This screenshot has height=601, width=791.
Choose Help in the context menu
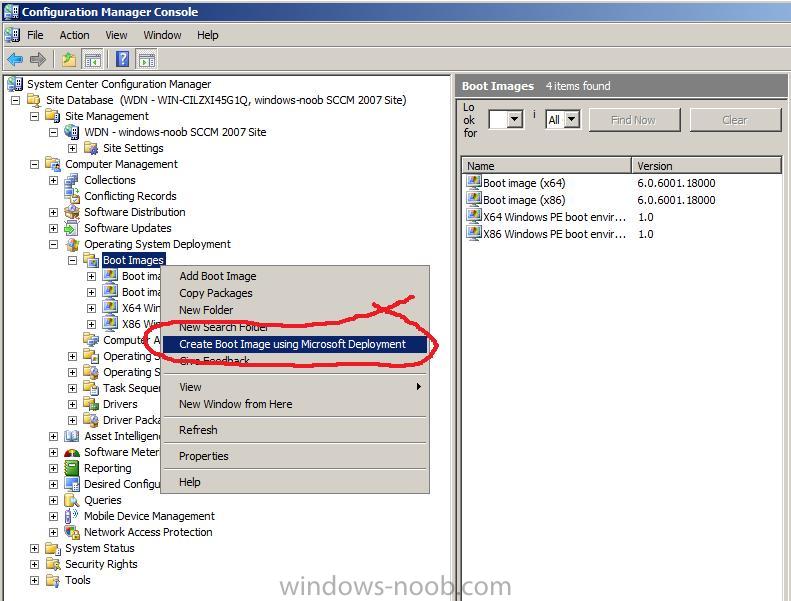295,482
